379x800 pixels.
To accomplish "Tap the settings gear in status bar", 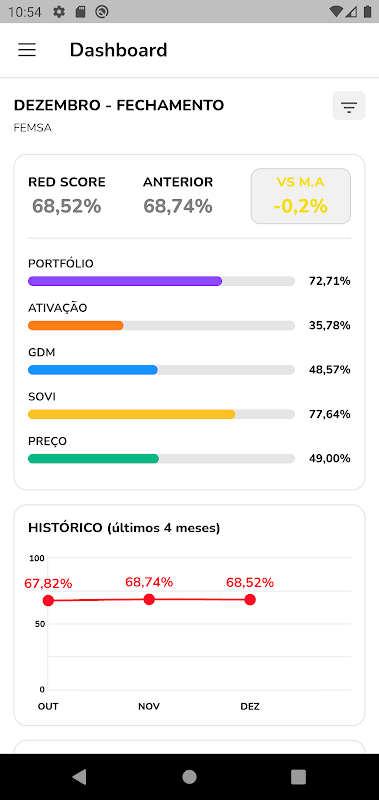I will [59, 12].
